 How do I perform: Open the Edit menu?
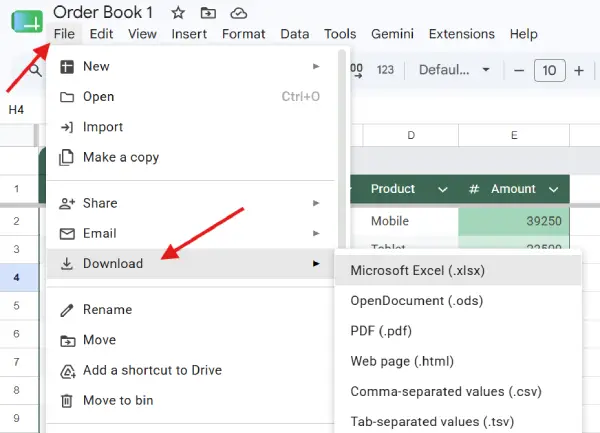point(101,34)
